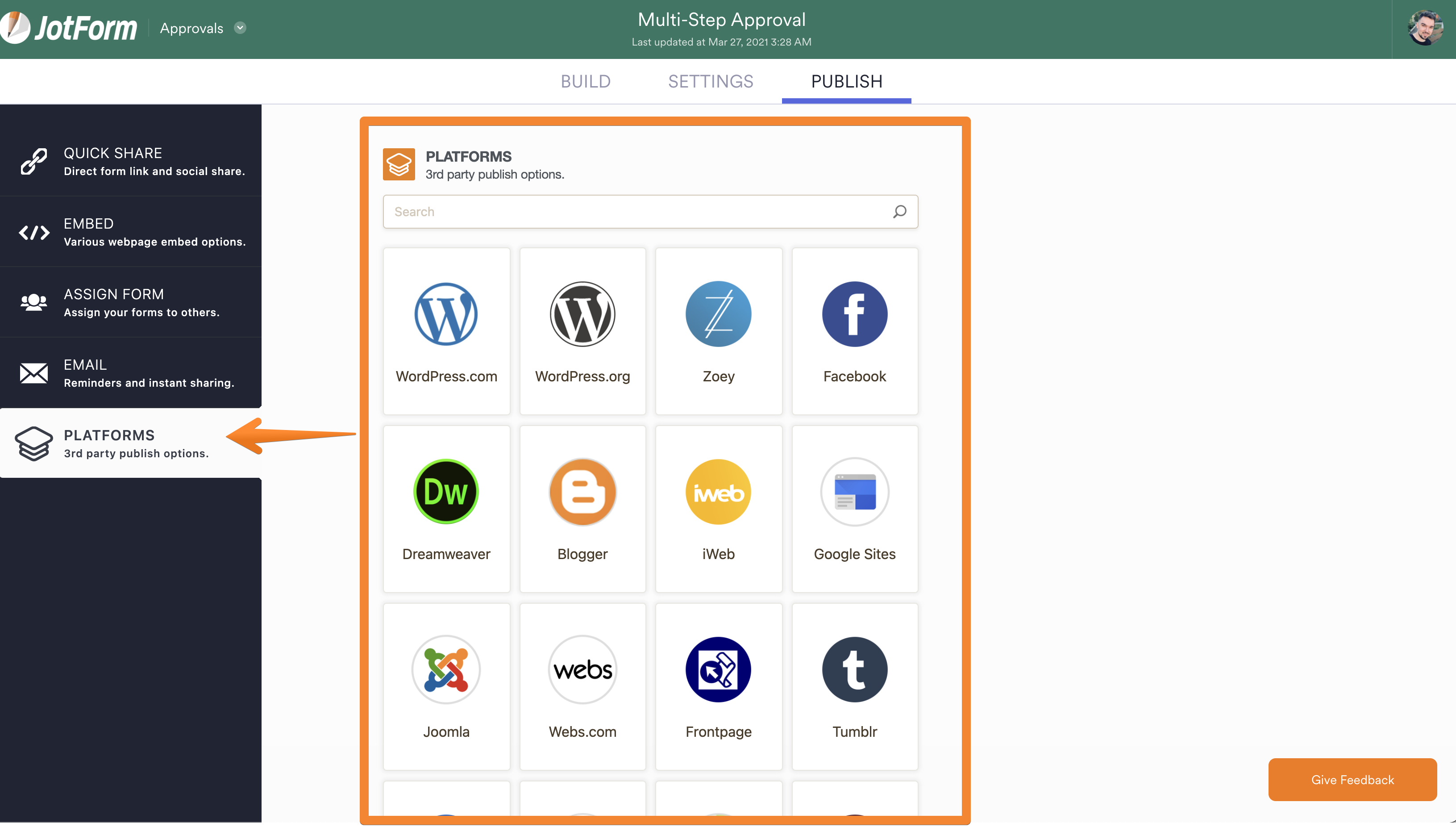
Task: Click the Facebook platform icon
Action: pos(854,313)
